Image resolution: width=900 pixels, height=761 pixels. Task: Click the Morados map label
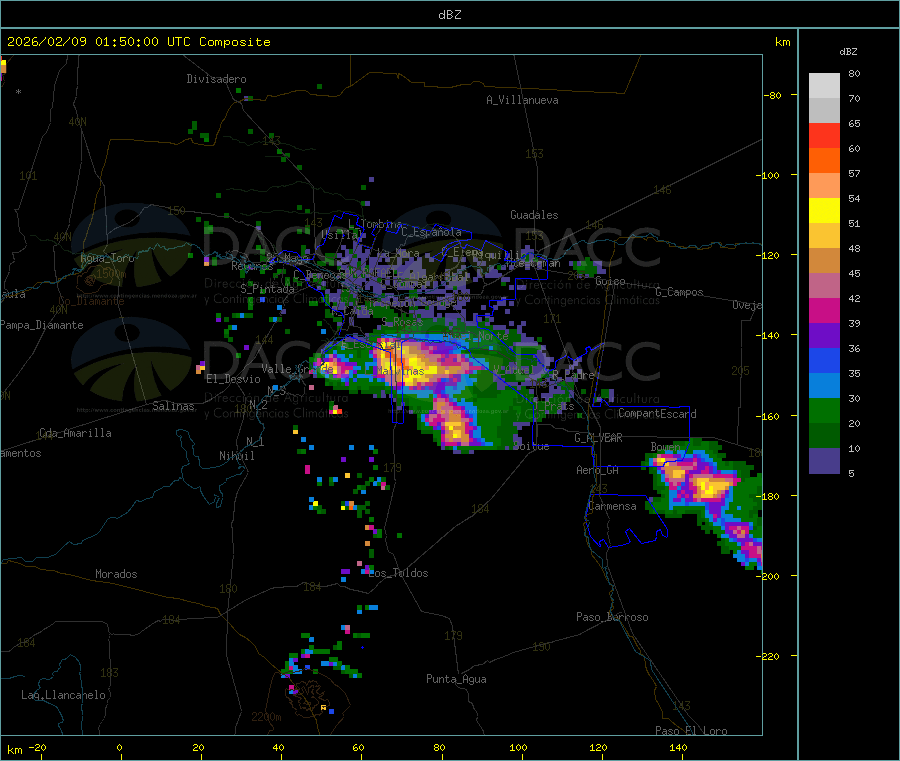(116, 574)
